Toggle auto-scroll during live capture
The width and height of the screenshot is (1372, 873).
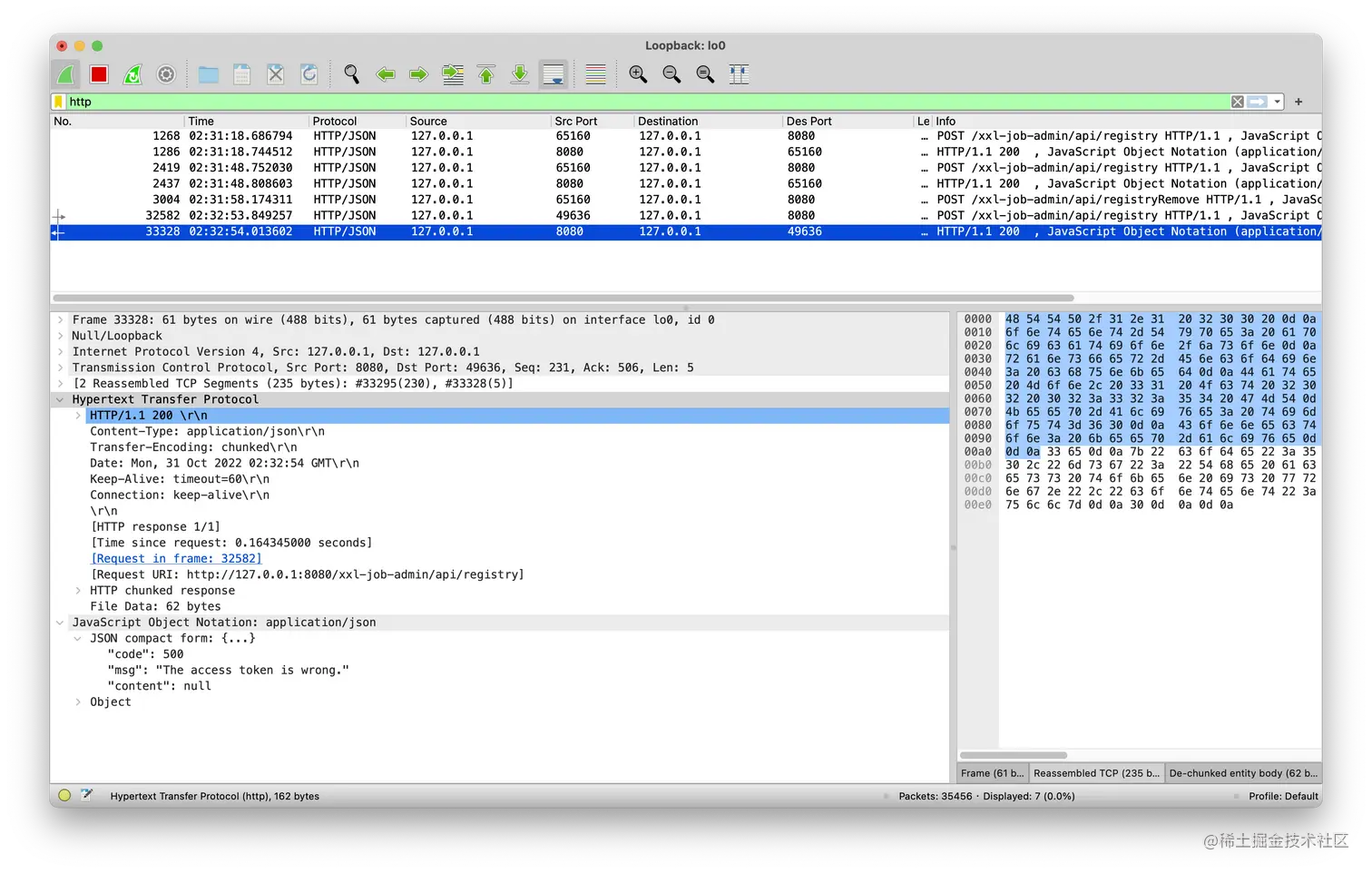click(x=554, y=74)
